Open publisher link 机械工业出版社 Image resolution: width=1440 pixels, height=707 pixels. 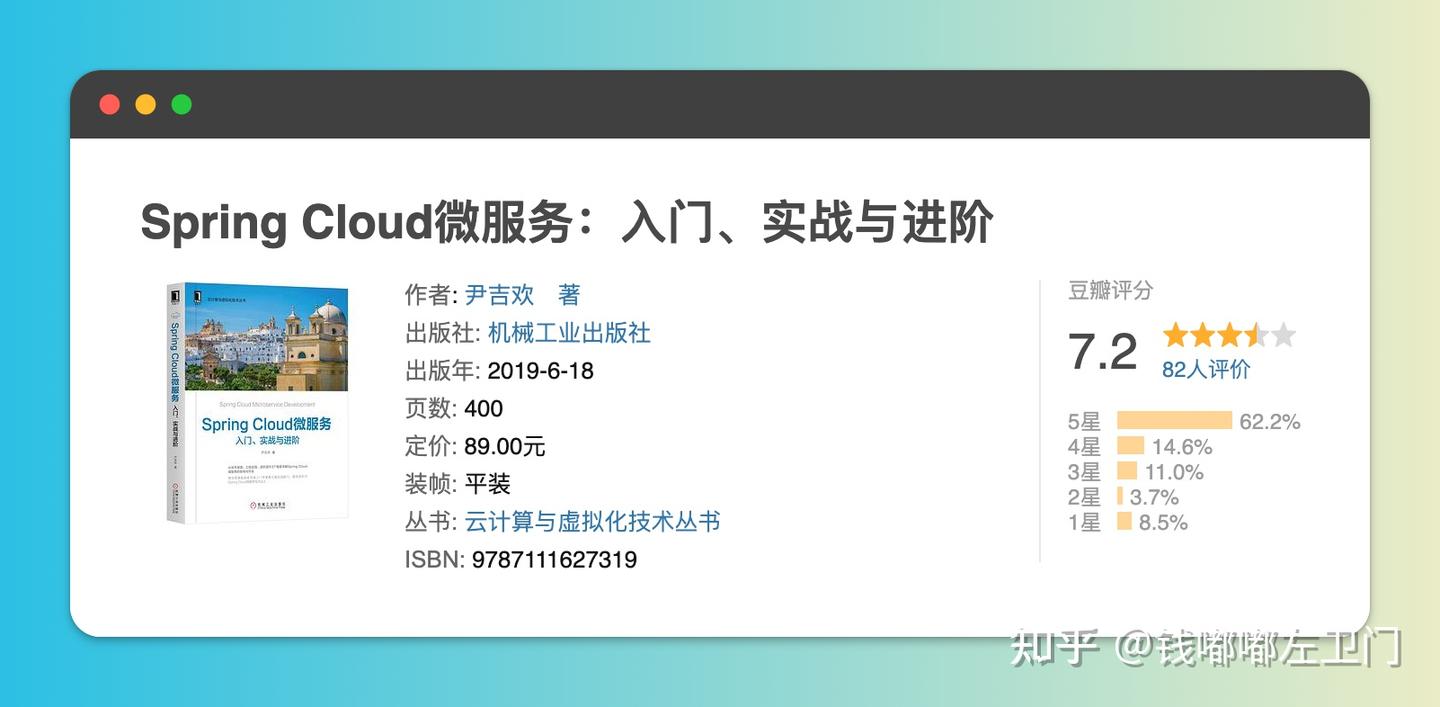pos(569,332)
